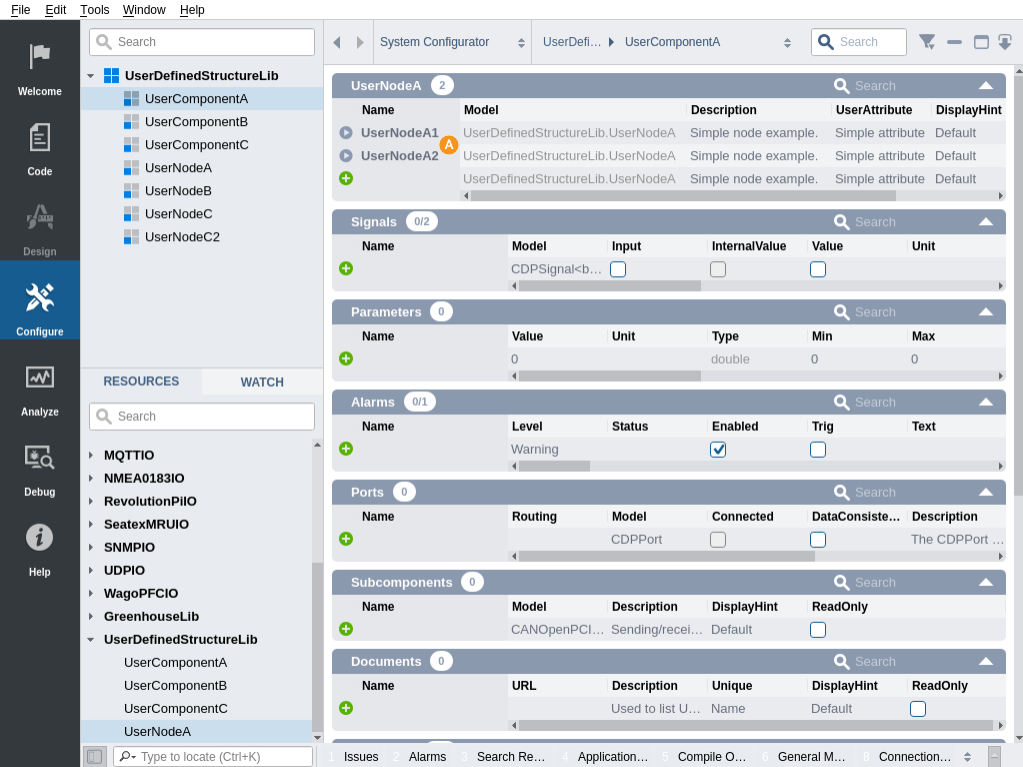Select UserComponentB in project tree
The width and height of the screenshot is (1023, 767).
(x=196, y=122)
